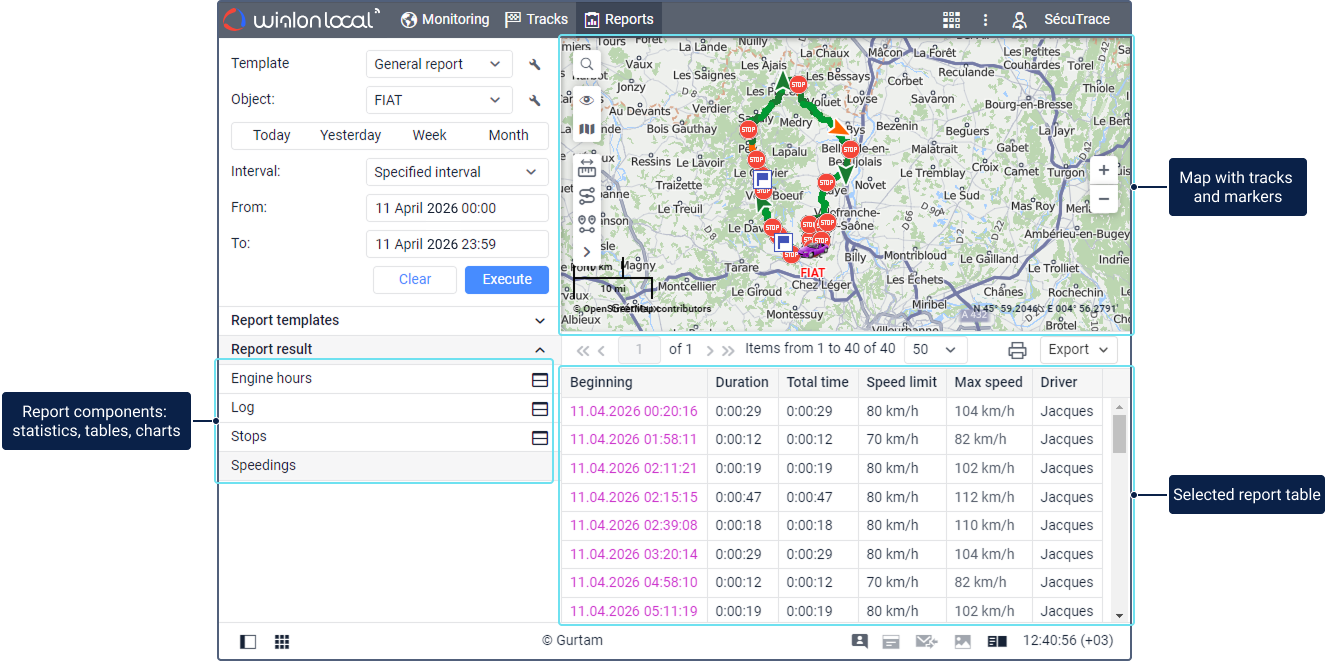
Task: Toggle the Stops table view icon
Action: tap(539, 438)
